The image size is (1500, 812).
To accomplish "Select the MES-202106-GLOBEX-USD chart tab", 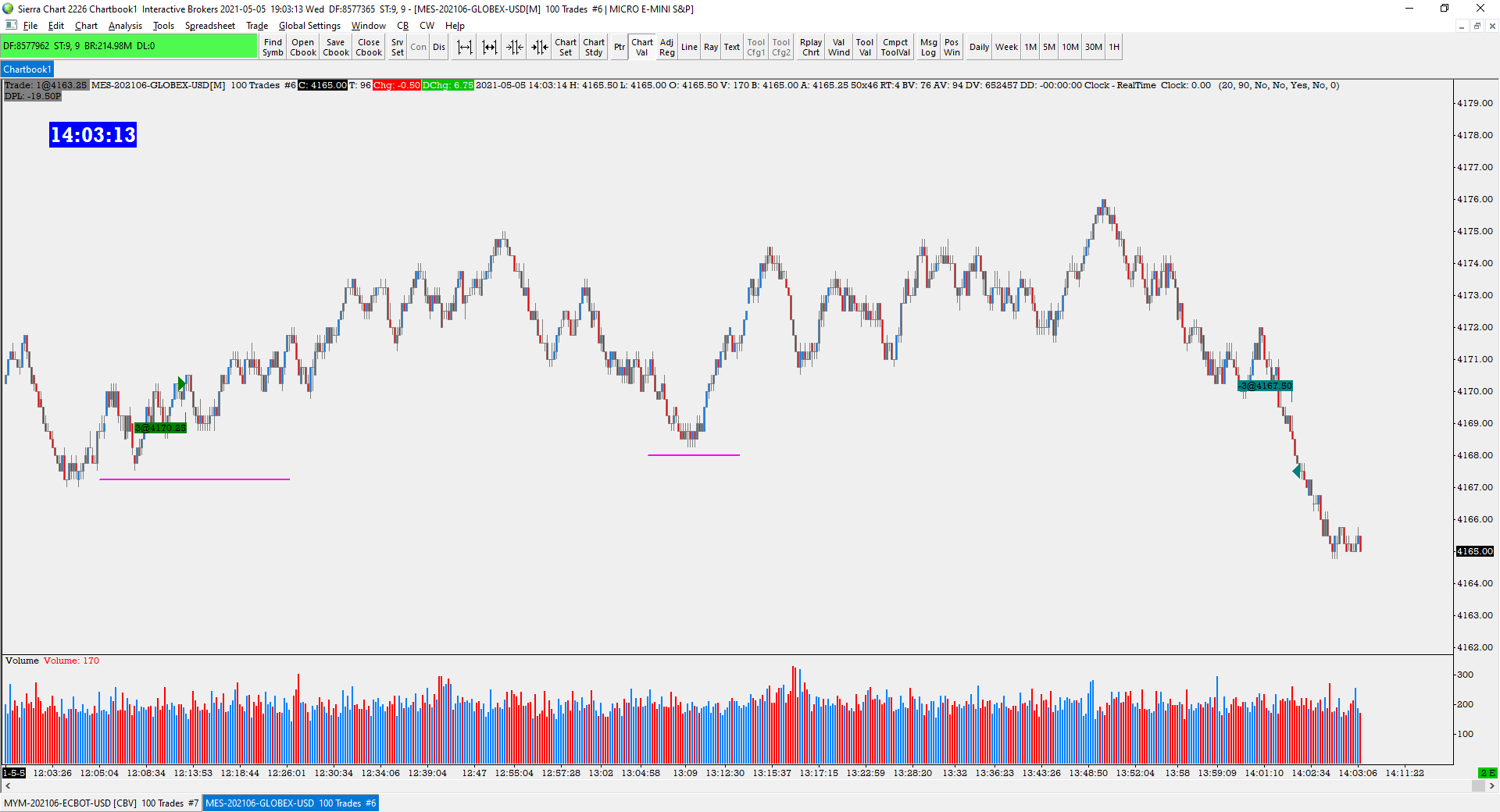I will [x=291, y=803].
